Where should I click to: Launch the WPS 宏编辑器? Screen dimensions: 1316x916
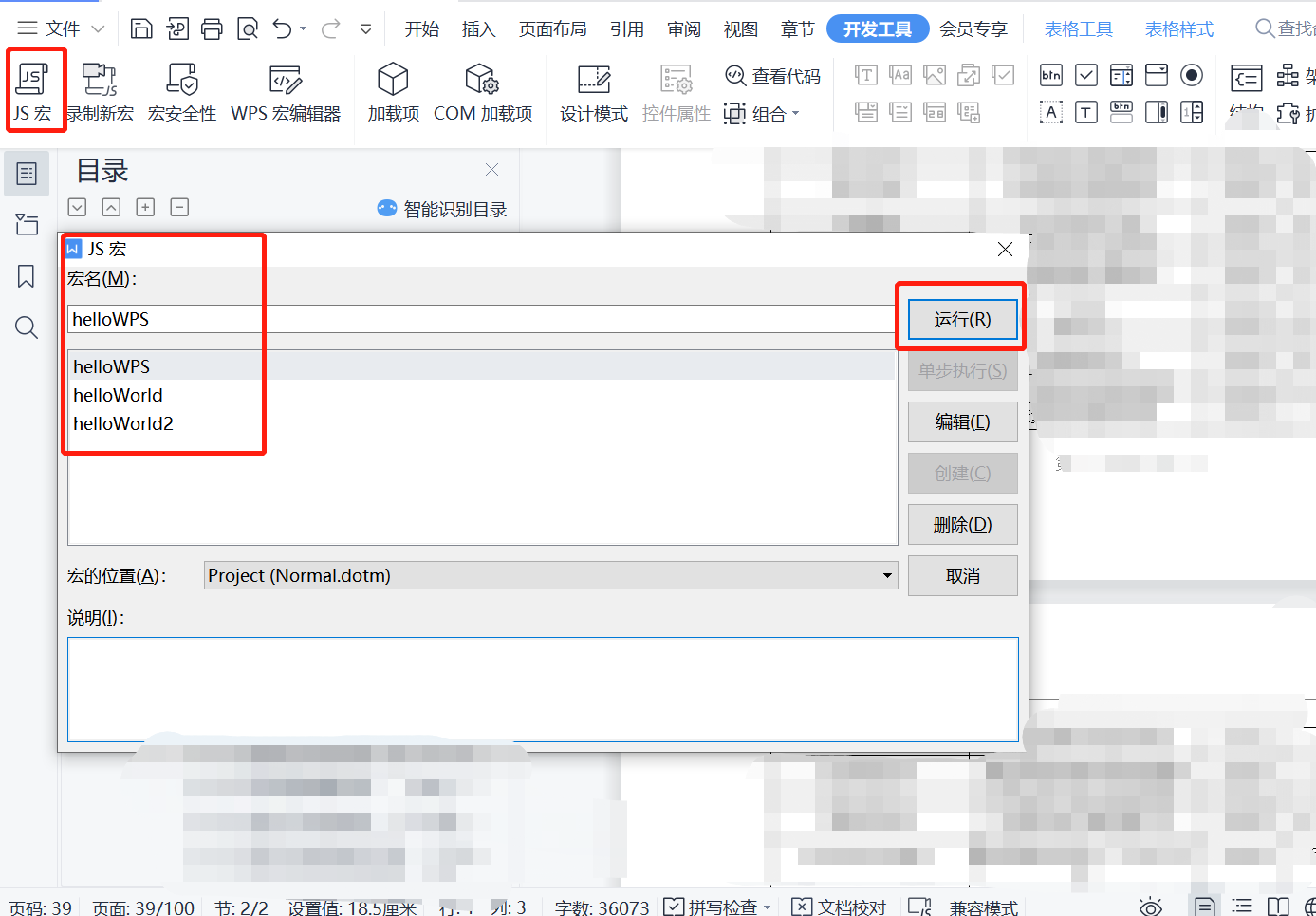click(286, 92)
